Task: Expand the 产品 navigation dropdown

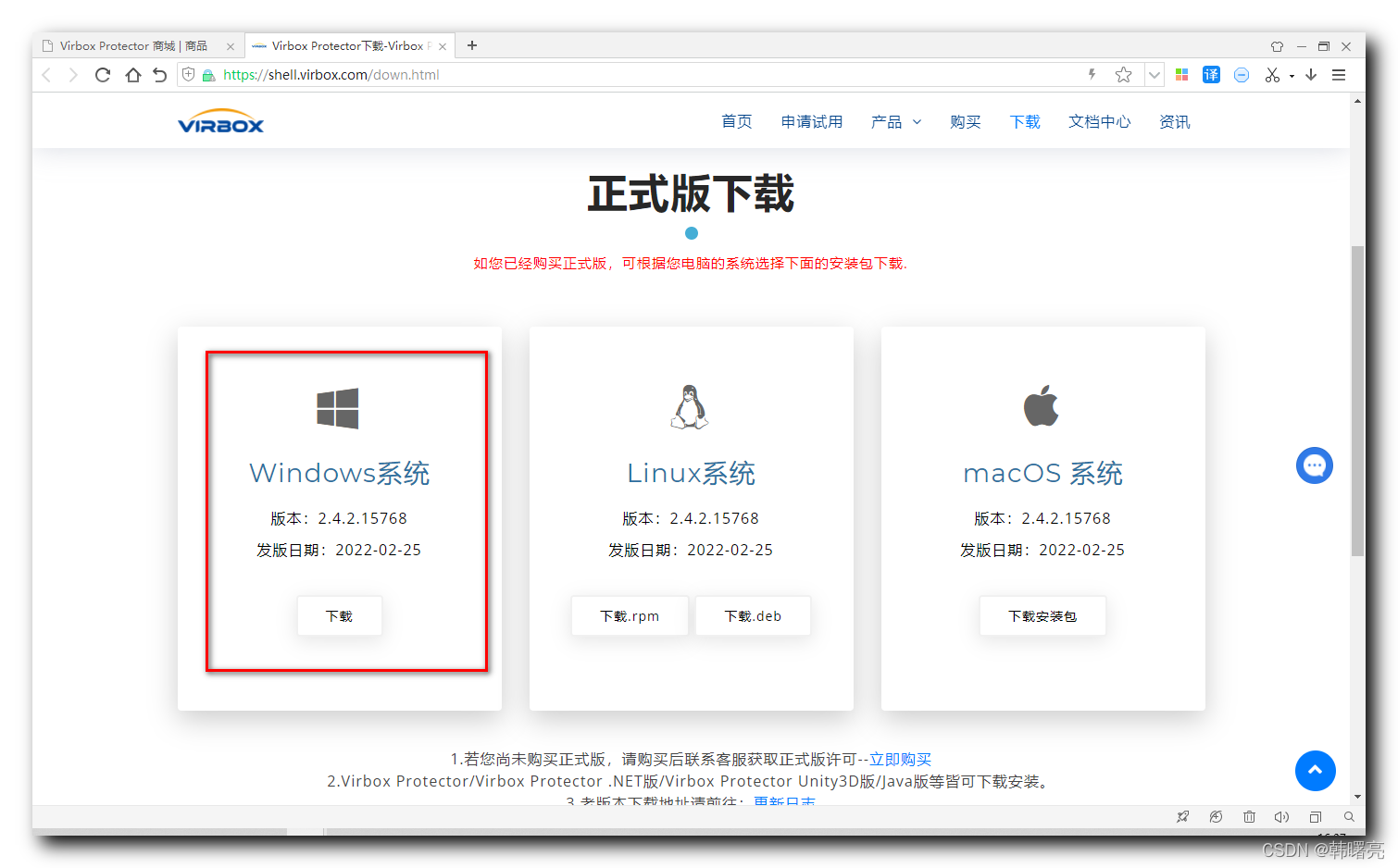Action: pyautogui.click(x=896, y=122)
